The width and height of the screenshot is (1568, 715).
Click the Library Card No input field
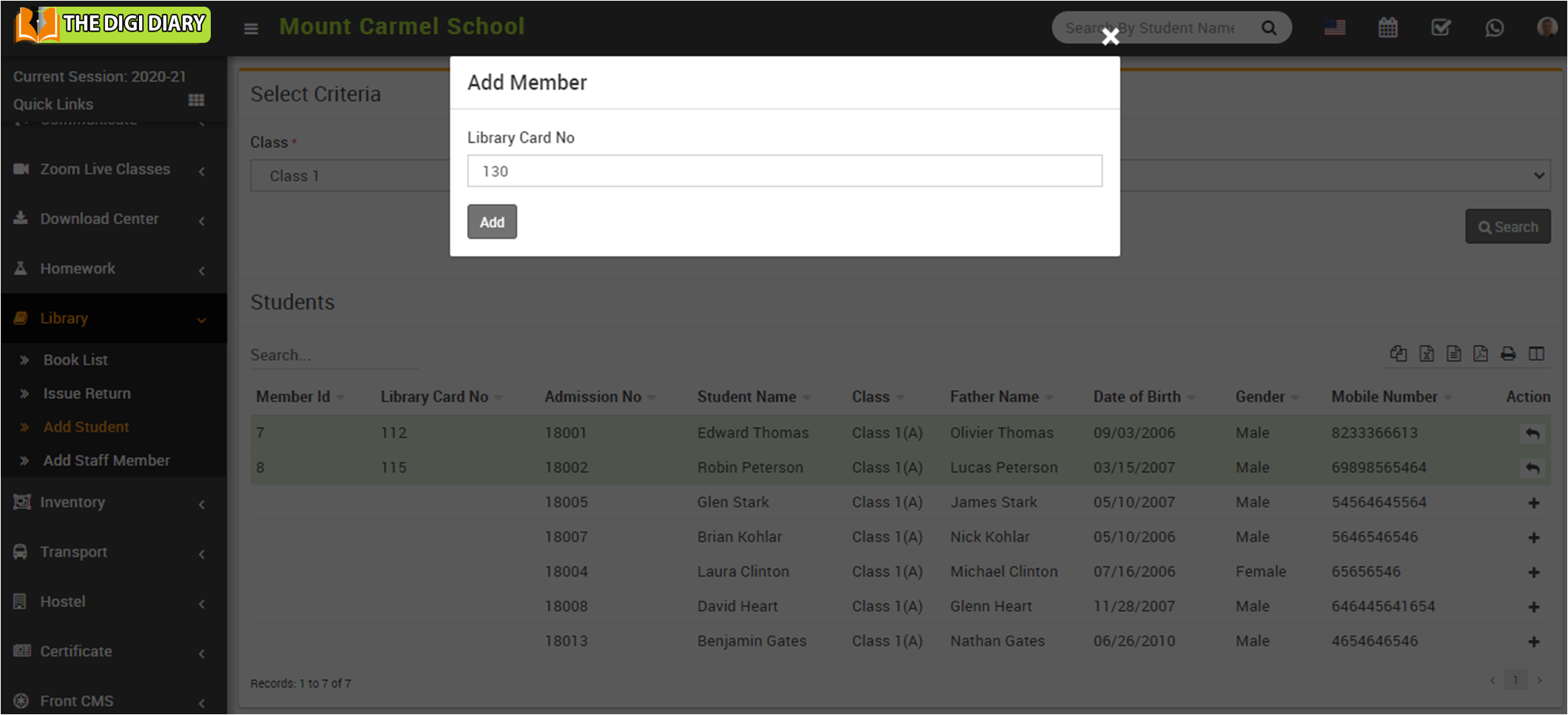(x=784, y=171)
